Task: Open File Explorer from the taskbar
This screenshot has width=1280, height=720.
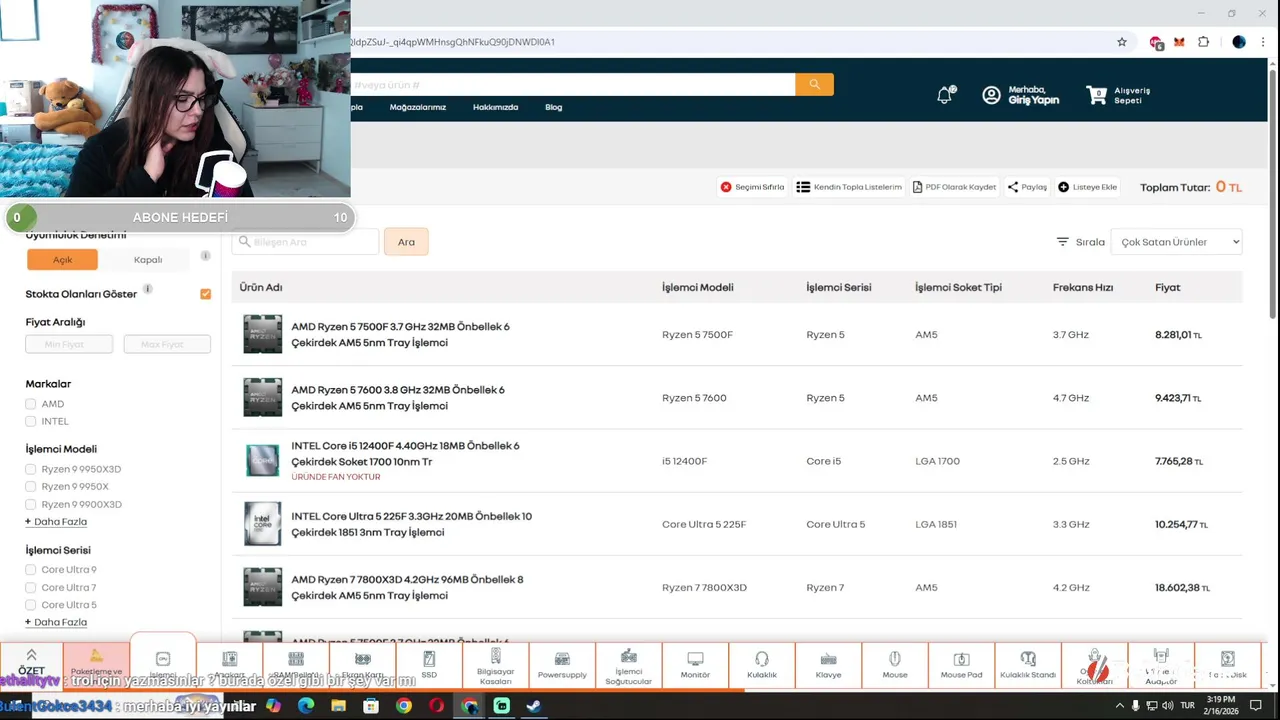Action: point(338,706)
